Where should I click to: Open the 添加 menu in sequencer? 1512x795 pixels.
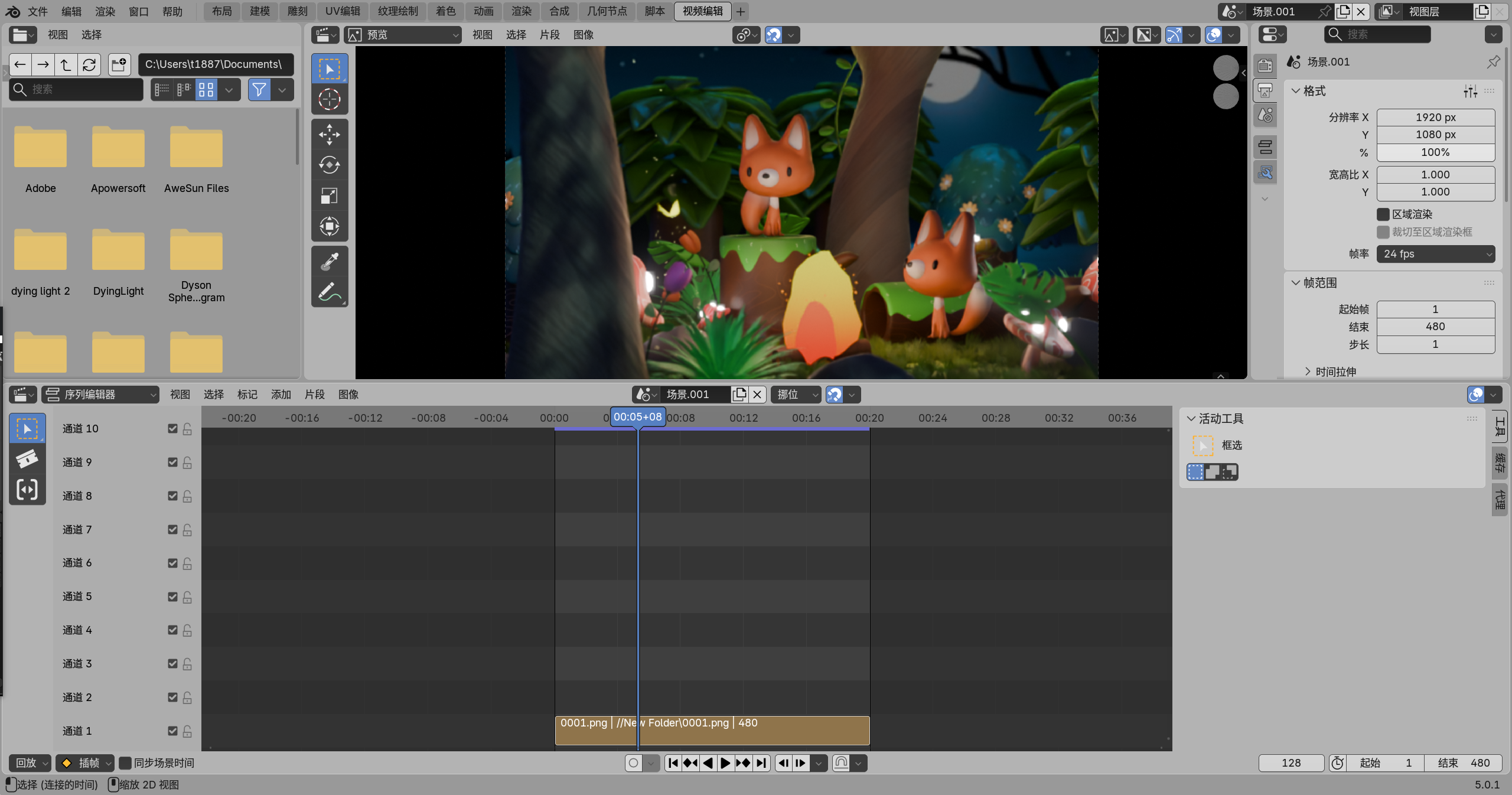tap(281, 395)
